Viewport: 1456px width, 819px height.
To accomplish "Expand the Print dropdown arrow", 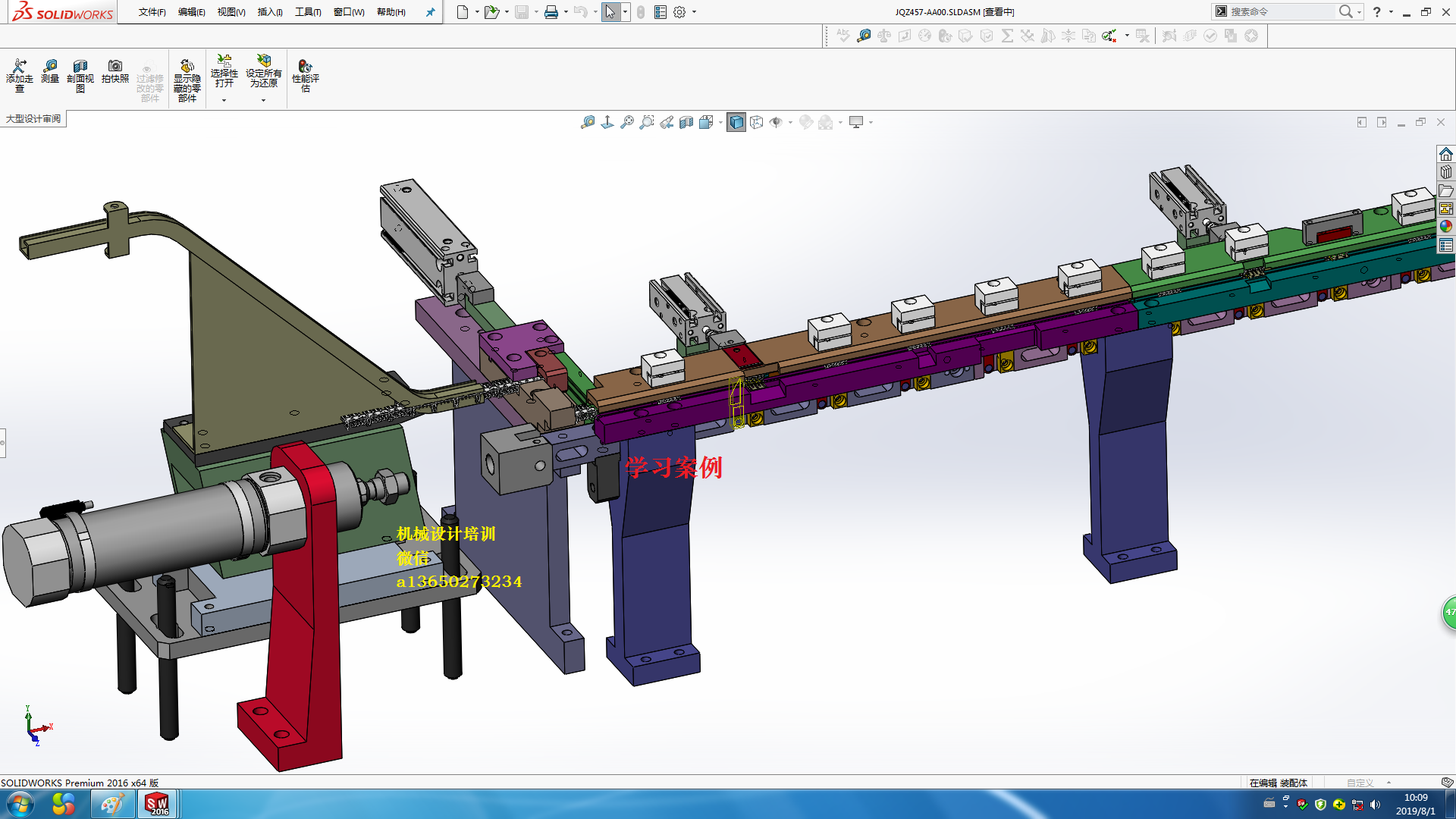I will tap(566, 12).
